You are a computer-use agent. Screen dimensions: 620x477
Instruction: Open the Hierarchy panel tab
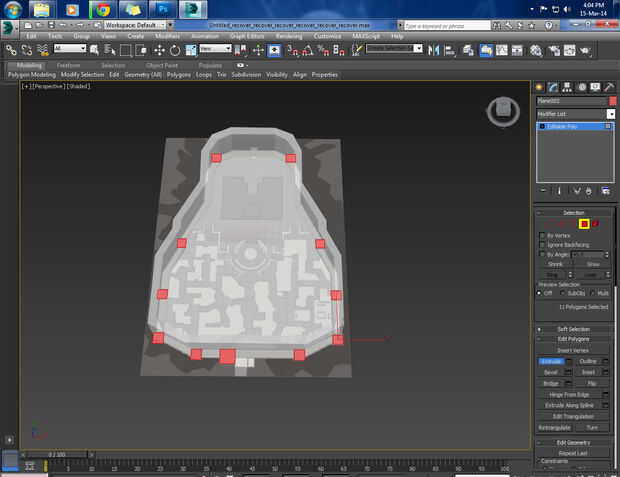[x=567, y=87]
